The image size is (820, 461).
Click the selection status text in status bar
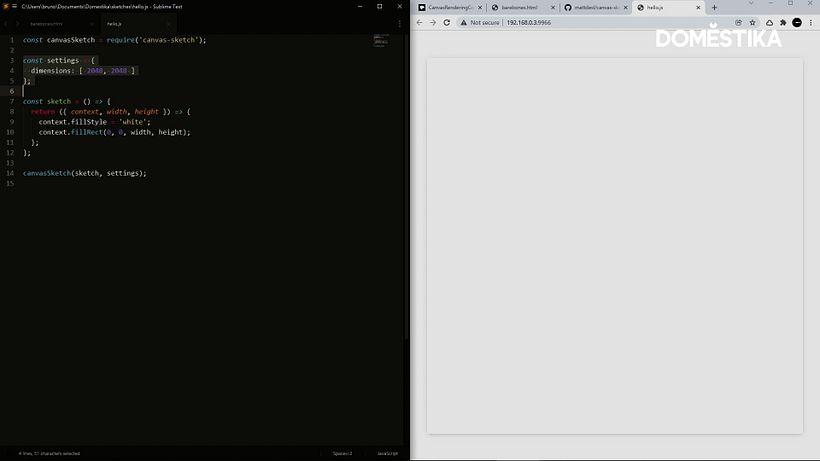49,454
